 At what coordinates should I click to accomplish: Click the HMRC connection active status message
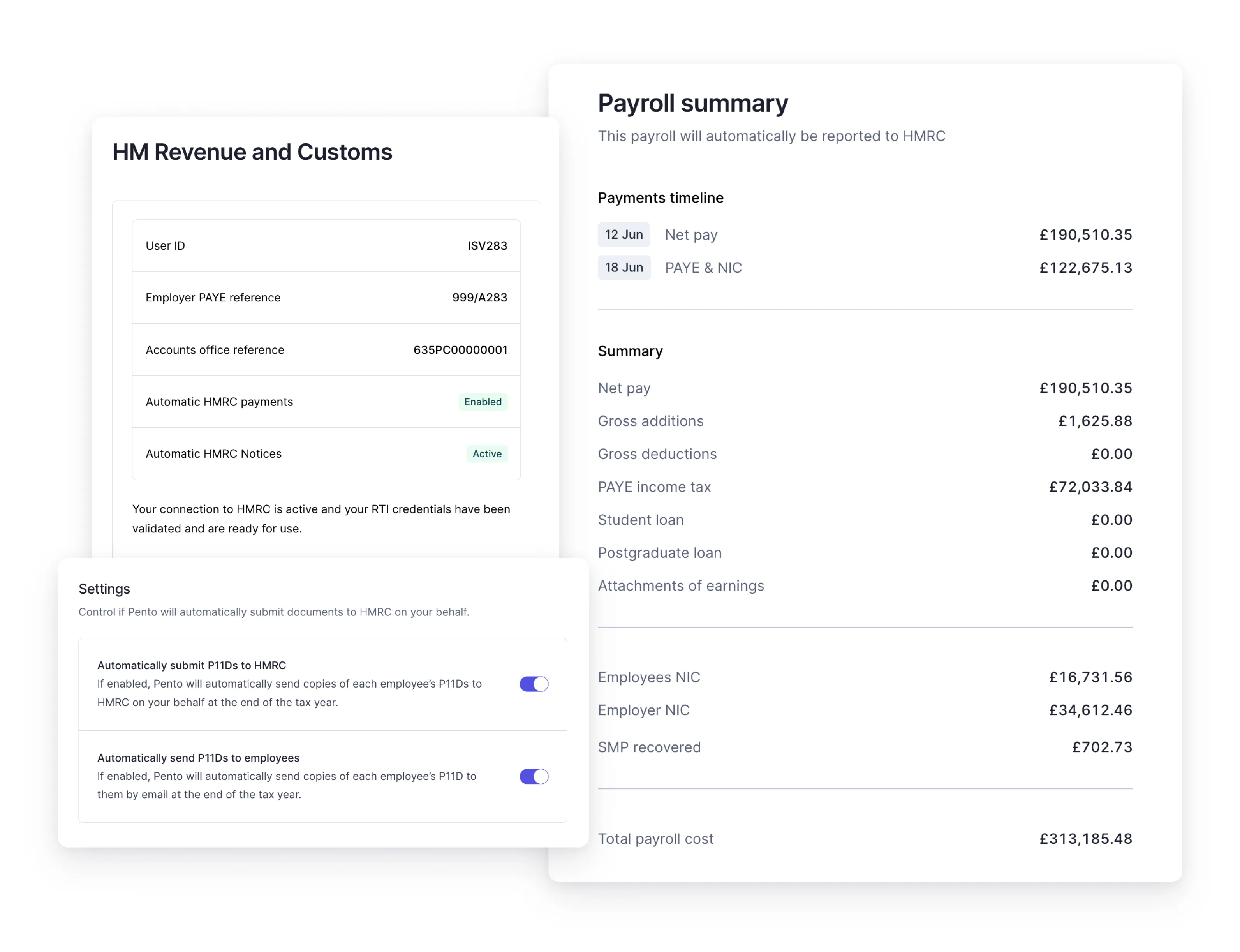tap(321, 518)
